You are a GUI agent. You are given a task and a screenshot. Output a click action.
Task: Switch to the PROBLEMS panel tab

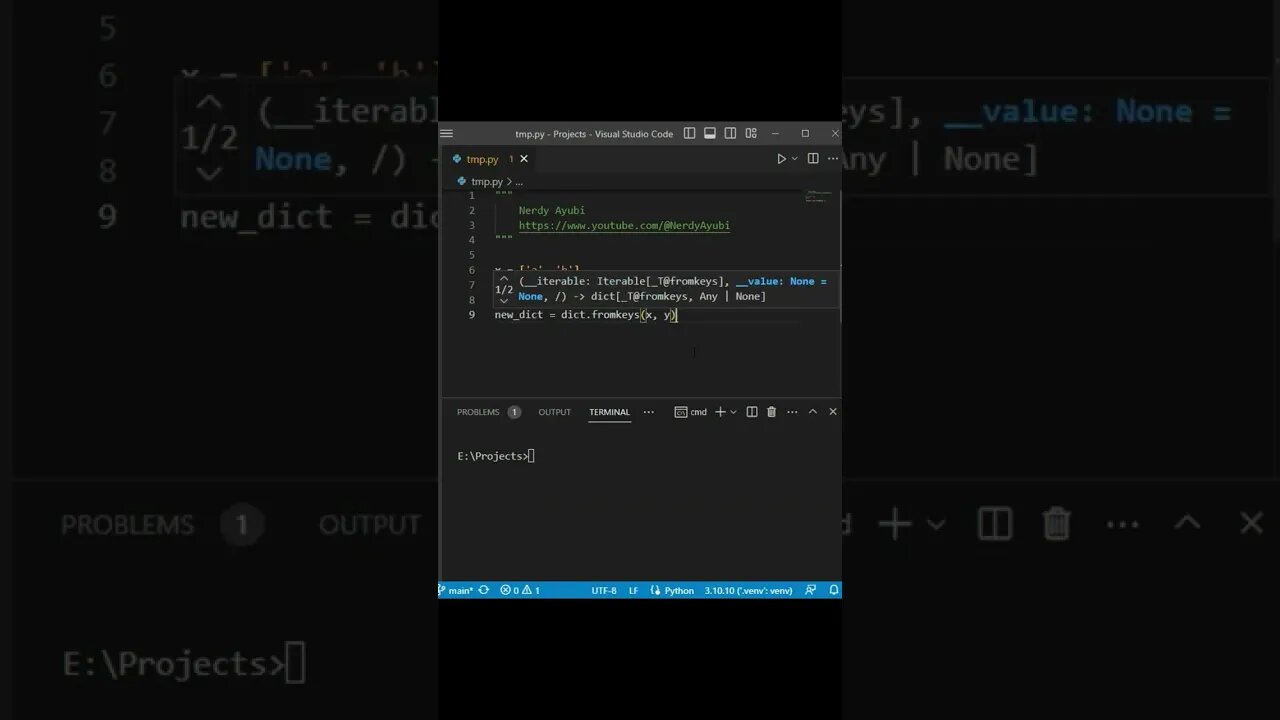(x=478, y=412)
